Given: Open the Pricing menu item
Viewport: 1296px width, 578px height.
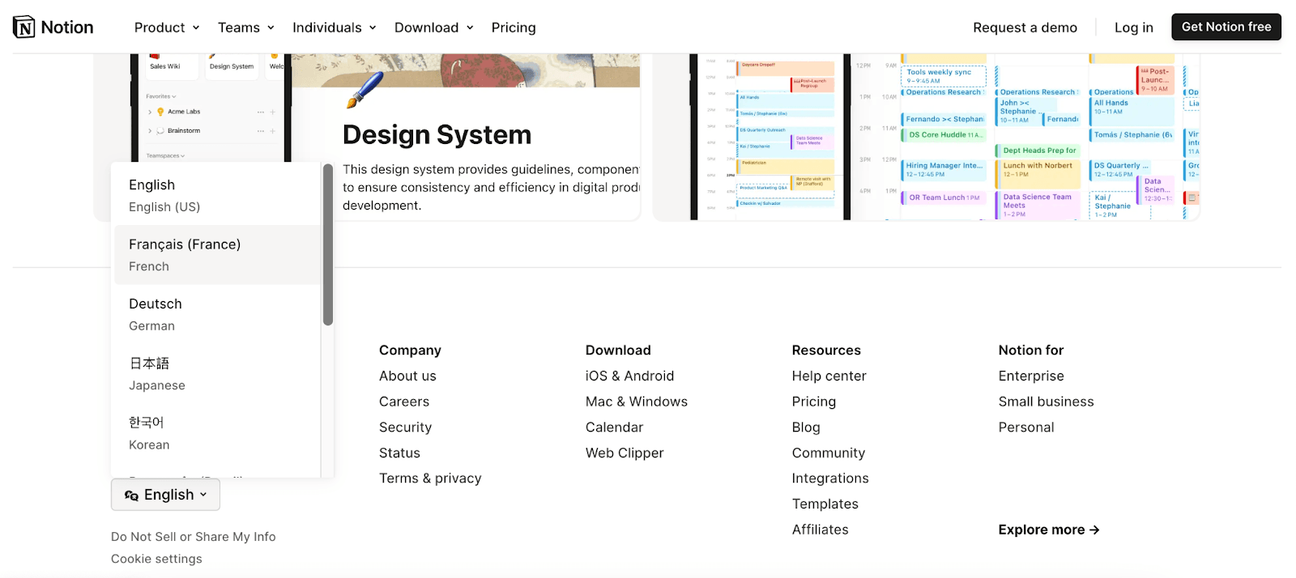Looking at the screenshot, I should (x=513, y=27).
